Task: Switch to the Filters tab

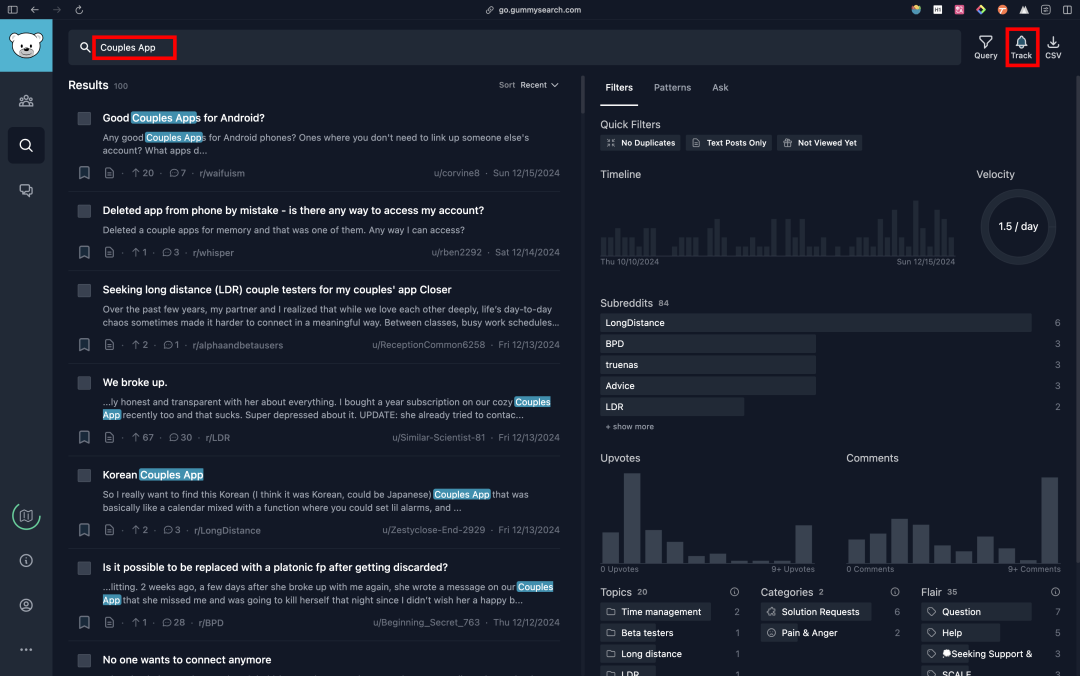Action: [619, 88]
